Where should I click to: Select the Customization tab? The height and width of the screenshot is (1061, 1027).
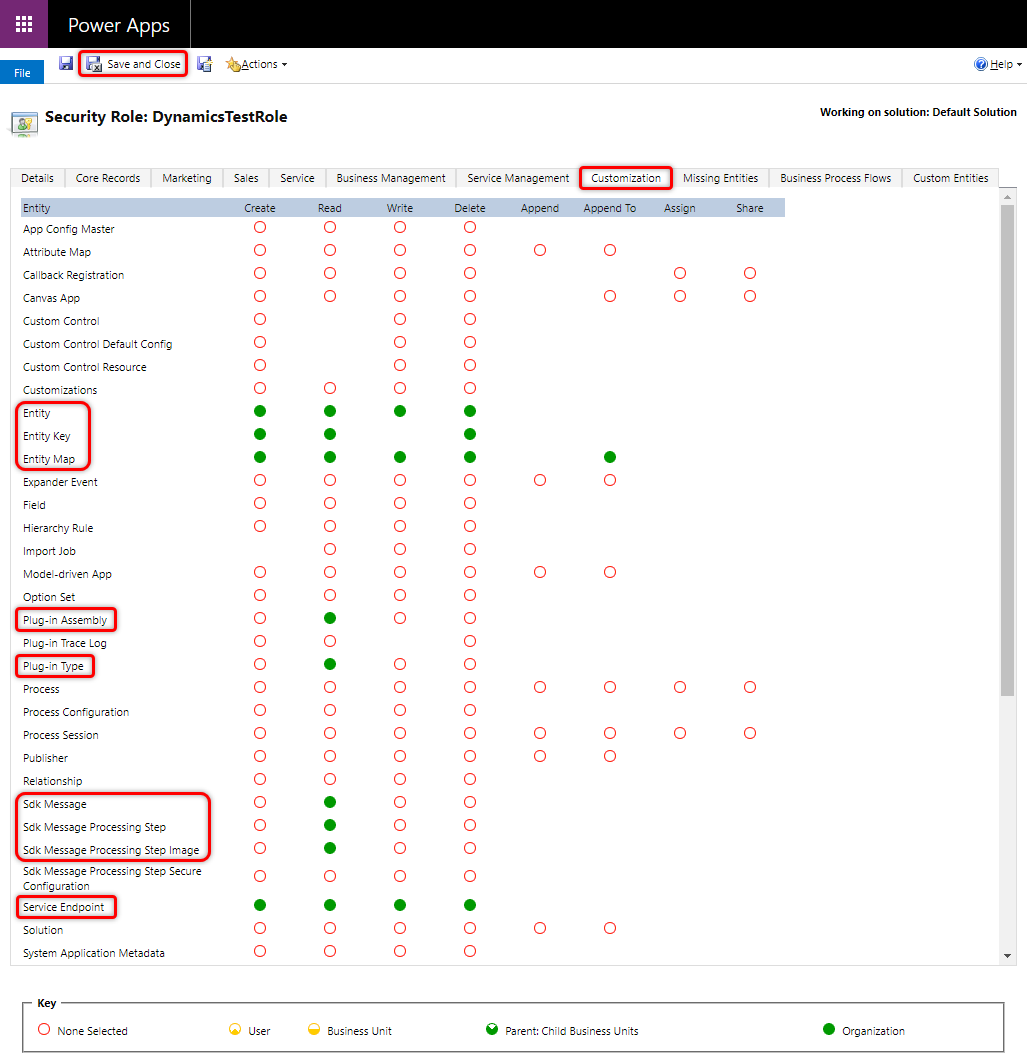[626, 178]
